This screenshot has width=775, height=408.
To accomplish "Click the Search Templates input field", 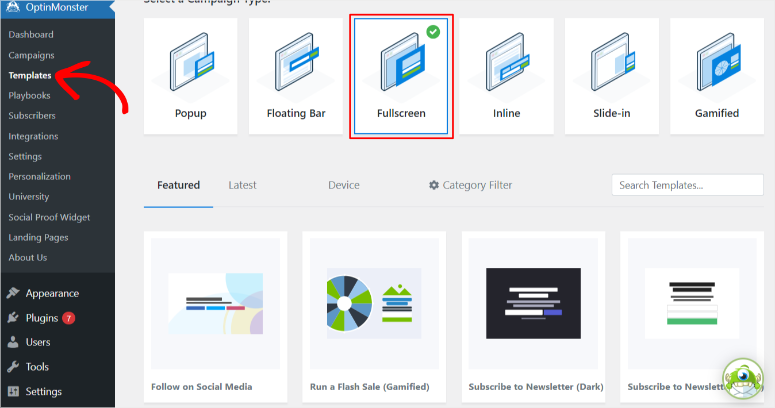I will pos(686,185).
